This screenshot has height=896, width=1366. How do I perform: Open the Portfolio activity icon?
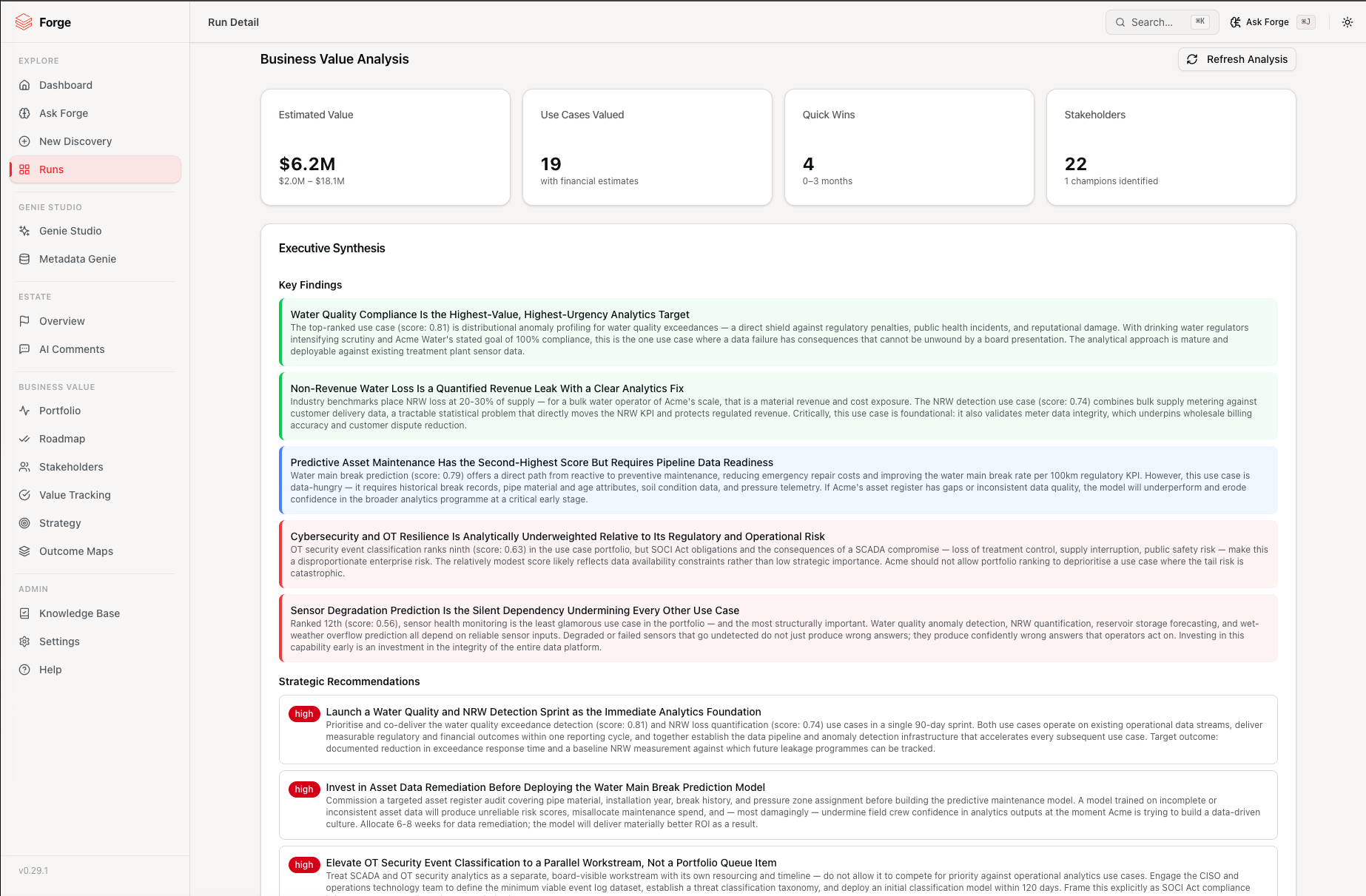24,411
